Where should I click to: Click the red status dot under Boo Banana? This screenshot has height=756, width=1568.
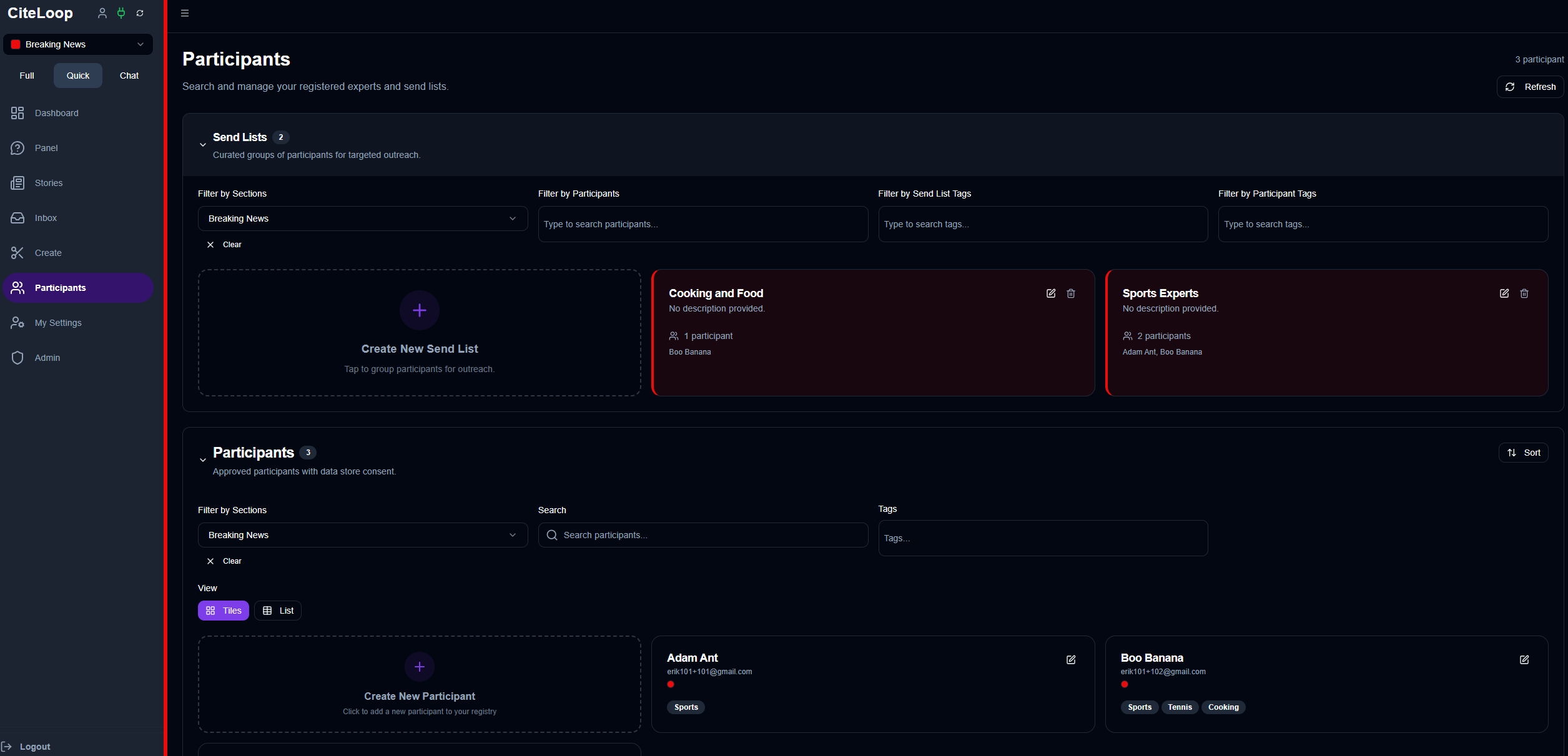tap(1125, 684)
